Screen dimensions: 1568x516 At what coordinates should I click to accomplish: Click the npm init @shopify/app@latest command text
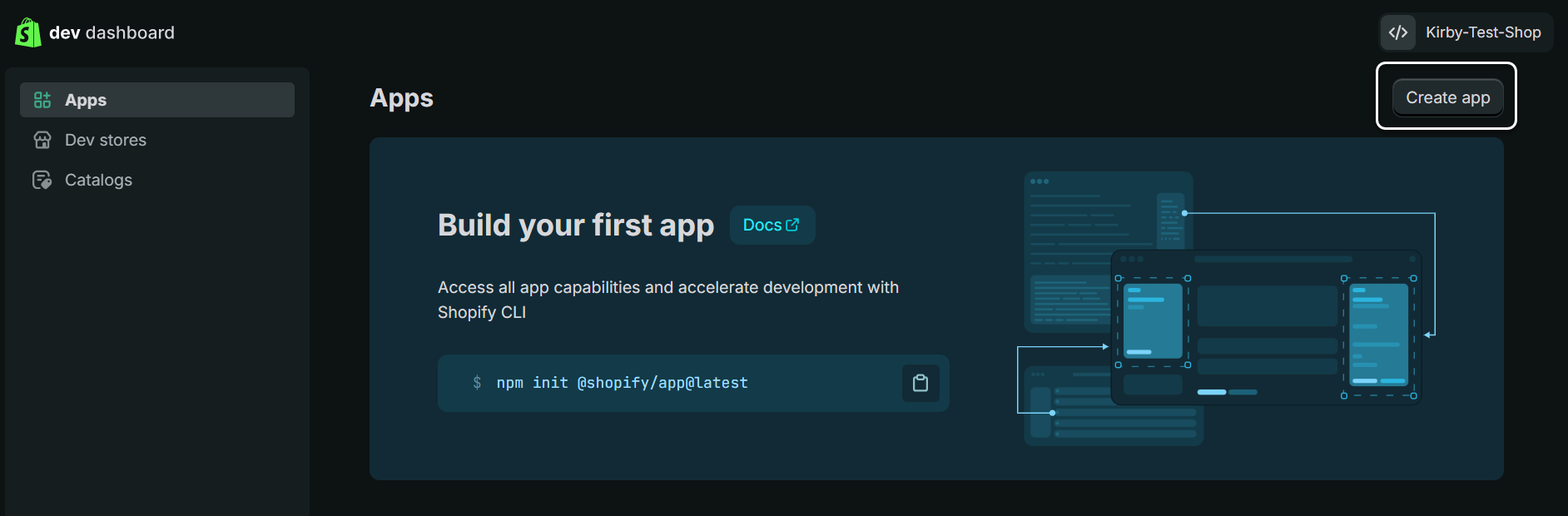(x=623, y=383)
